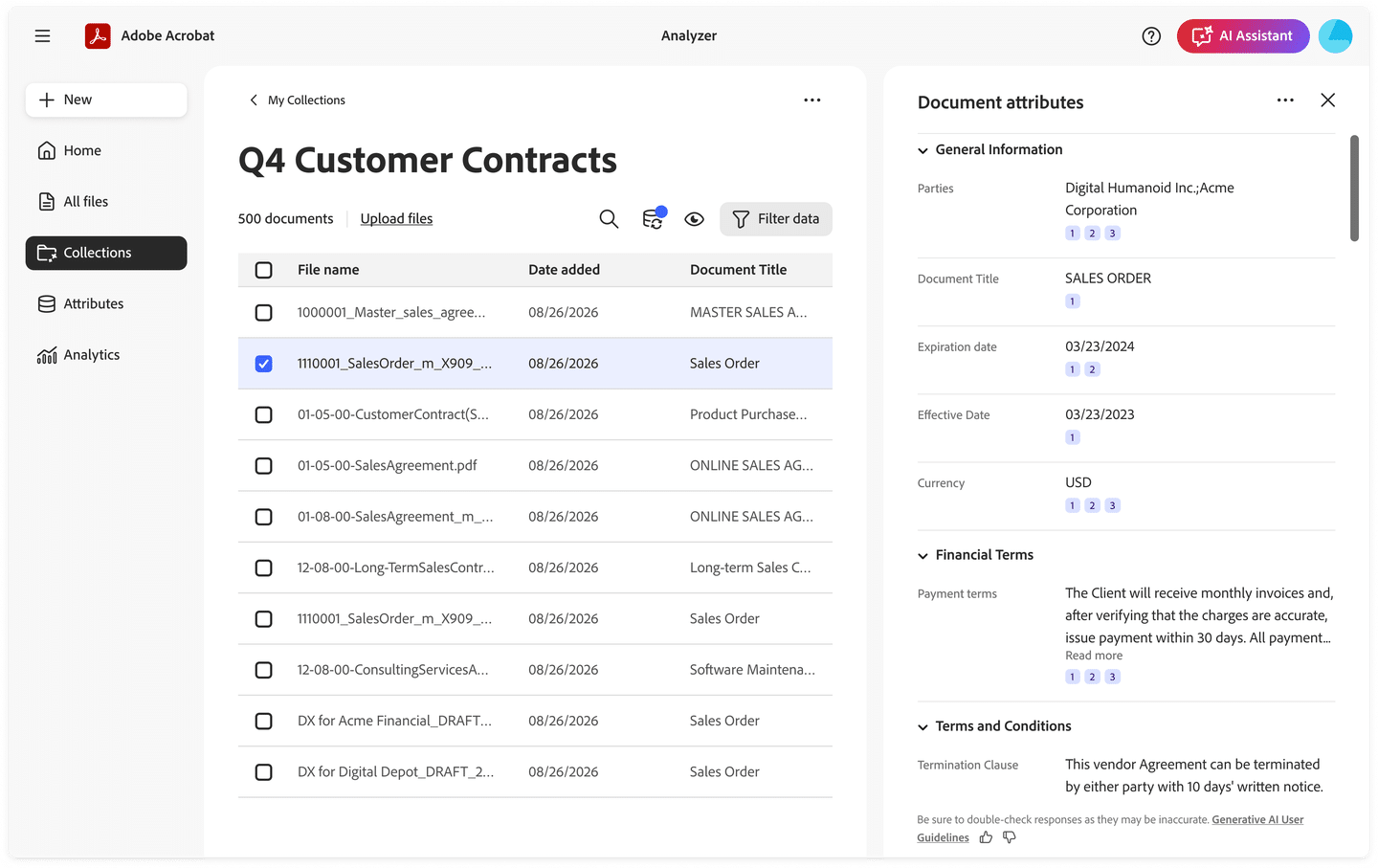This screenshot has width=1378, height=868.
Task: Check the 01-05-00-SalesAgreement.pdf row checkbox
Action: pyautogui.click(x=264, y=466)
